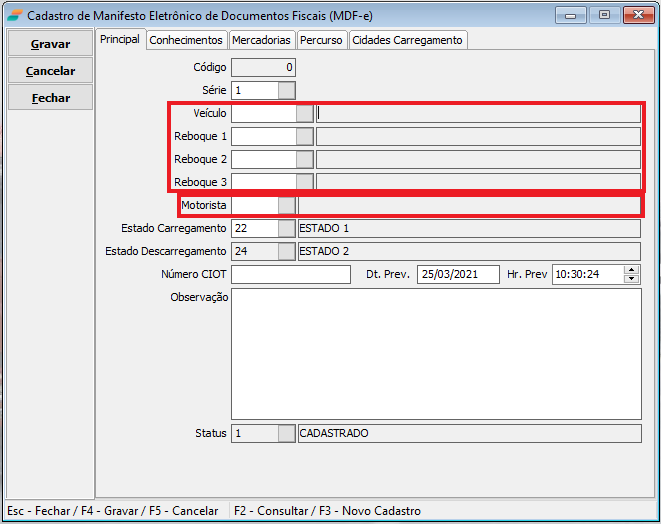661x524 pixels.
Task: Open Estado Descarregamento lookup button
Action: [x=287, y=251]
